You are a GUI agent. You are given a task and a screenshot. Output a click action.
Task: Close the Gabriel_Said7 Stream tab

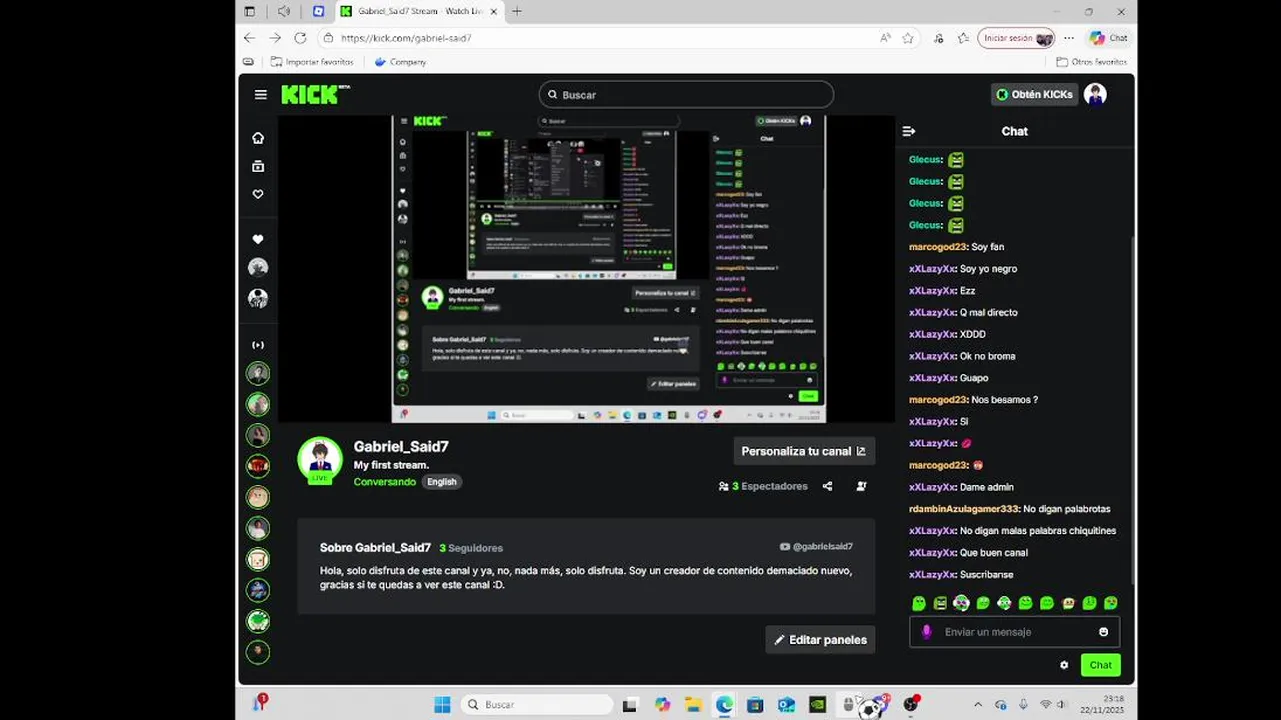coord(493,11)
